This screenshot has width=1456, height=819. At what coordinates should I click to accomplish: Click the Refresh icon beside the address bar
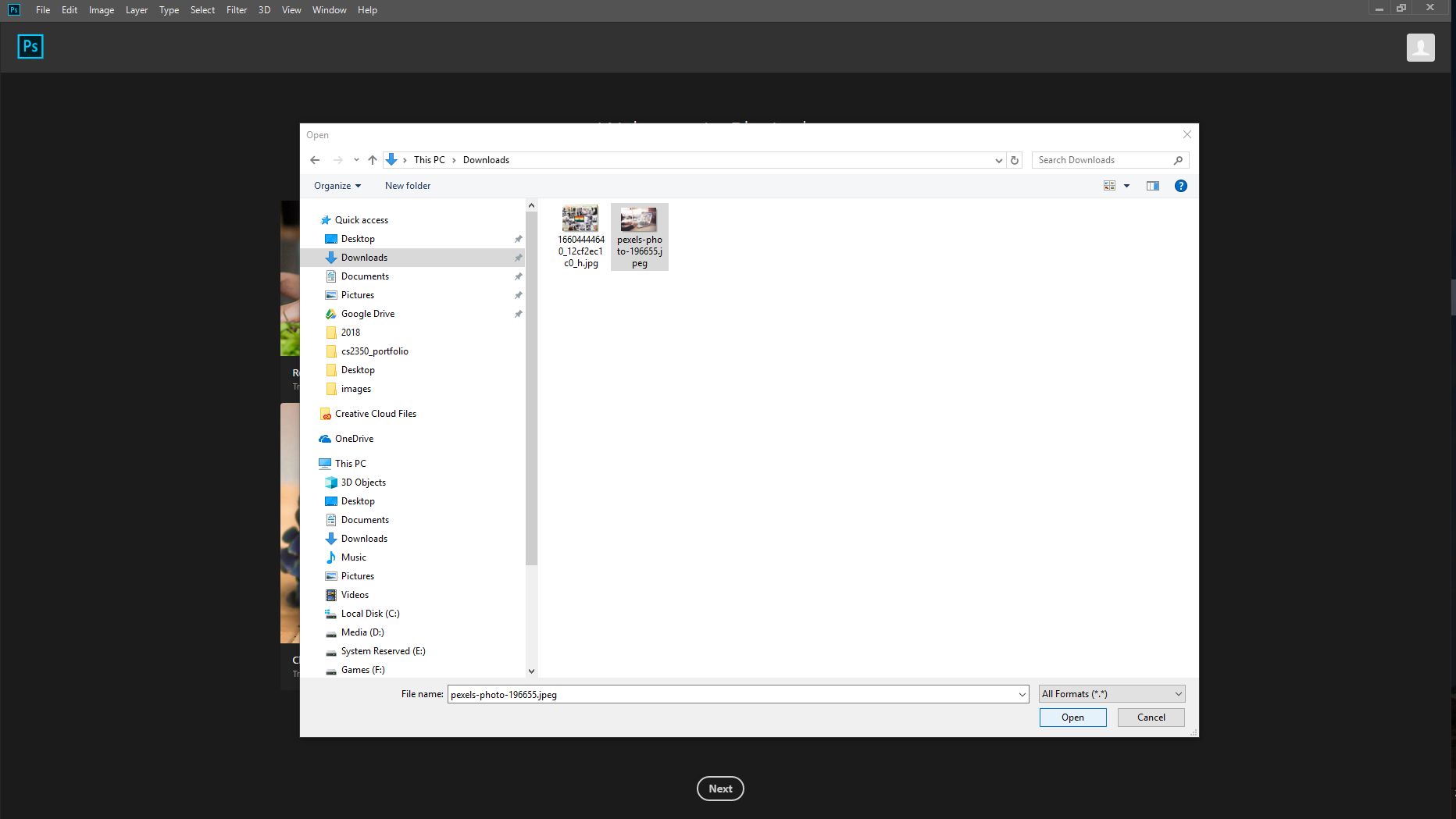pos(1014,159)
